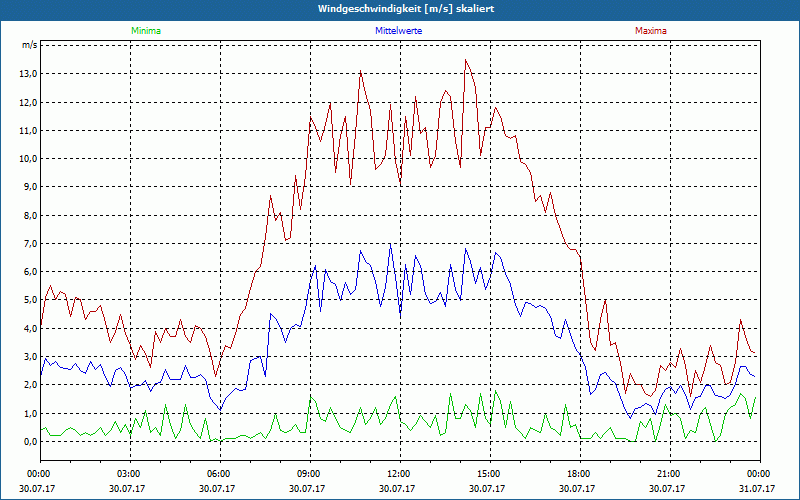Viewport: 800px width, 500px height.
Task: Click the 9,0 y-axis value
Action: (x=32, y=187)
